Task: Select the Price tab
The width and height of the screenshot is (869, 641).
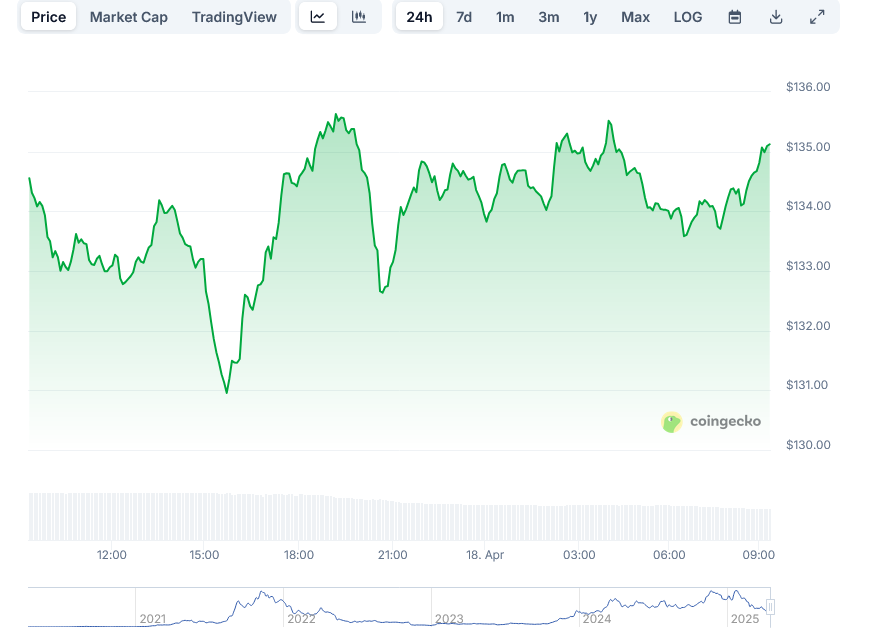Action: 48,17
